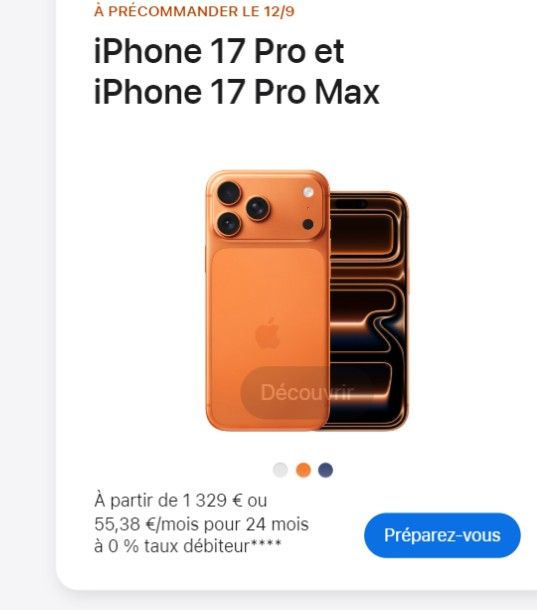Click the Dynamic Island on front display
This screenshot has width=537, height=610.
[351, 204]
